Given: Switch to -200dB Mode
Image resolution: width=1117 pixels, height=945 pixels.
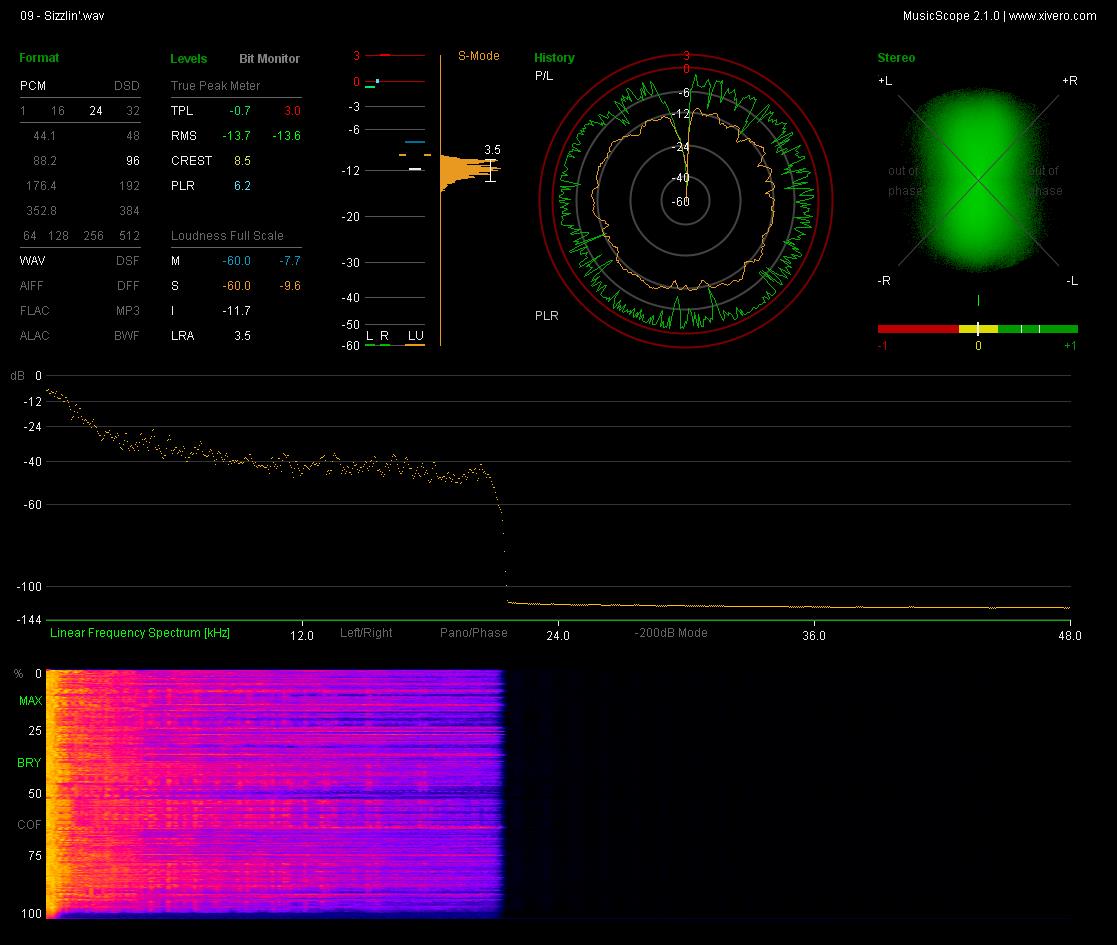Looking at the screenshot, I should tap(671, 632).
